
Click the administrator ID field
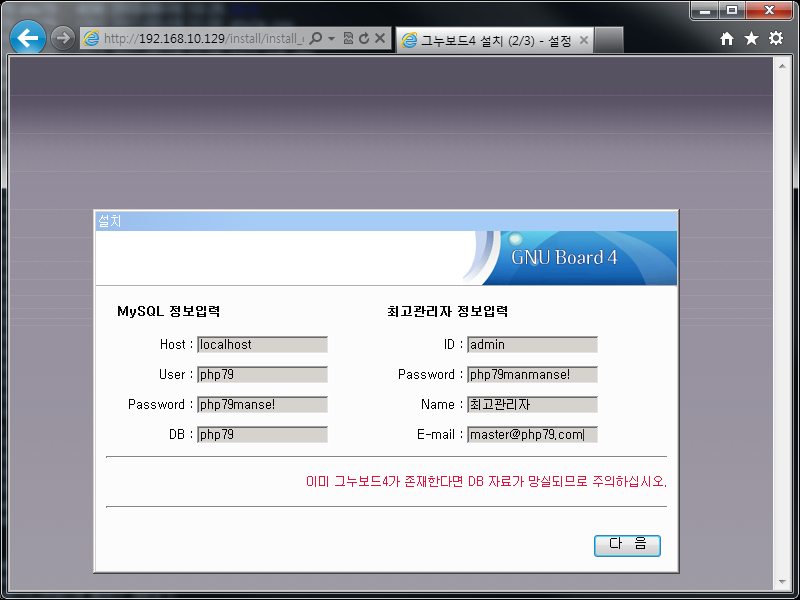tap(532, 344)
